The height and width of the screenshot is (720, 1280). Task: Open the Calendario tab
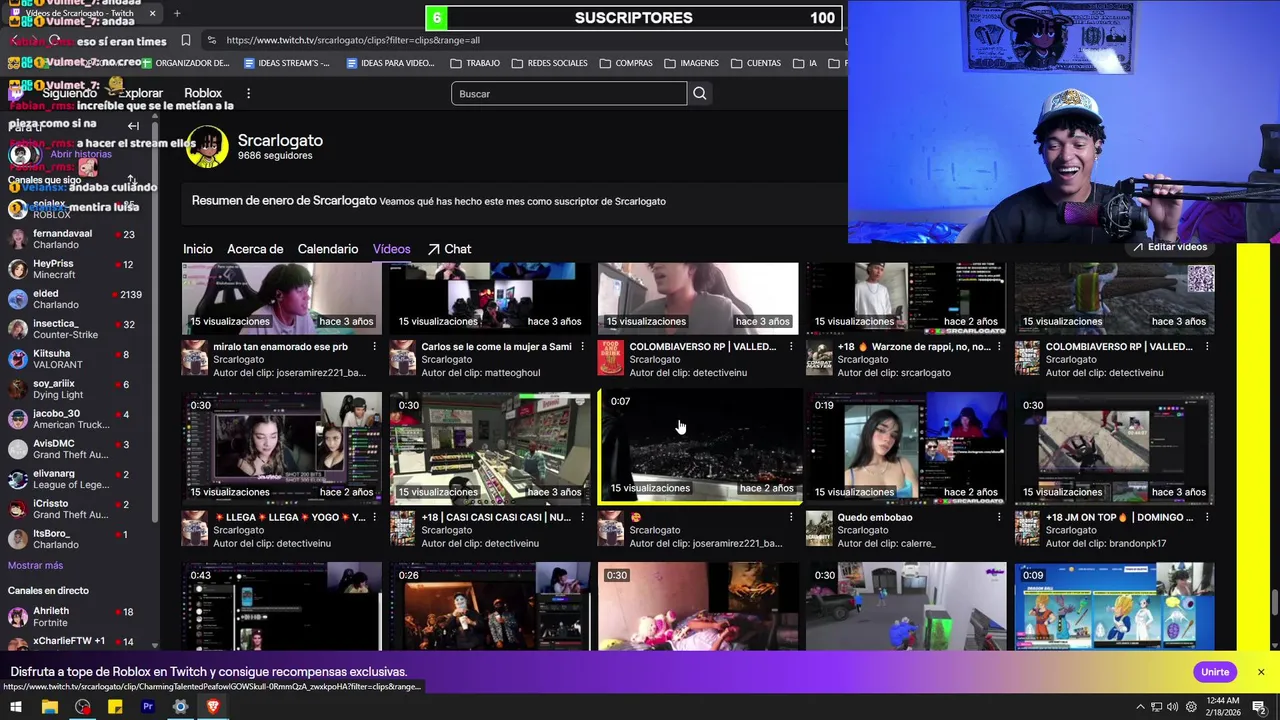tap(328, 249)
